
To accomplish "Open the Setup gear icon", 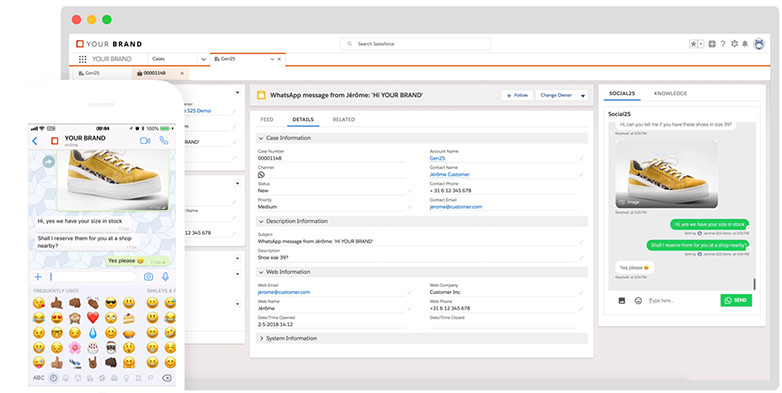I will point(734,44).
